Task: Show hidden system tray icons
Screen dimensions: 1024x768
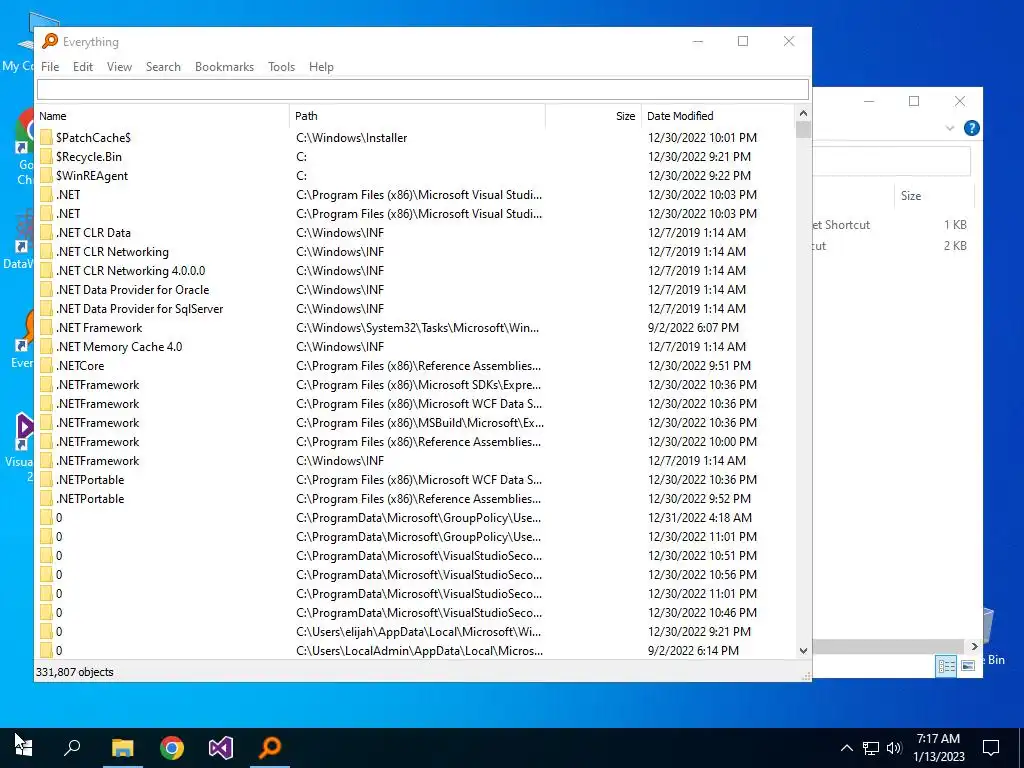Action: click(x=846, y=748)
